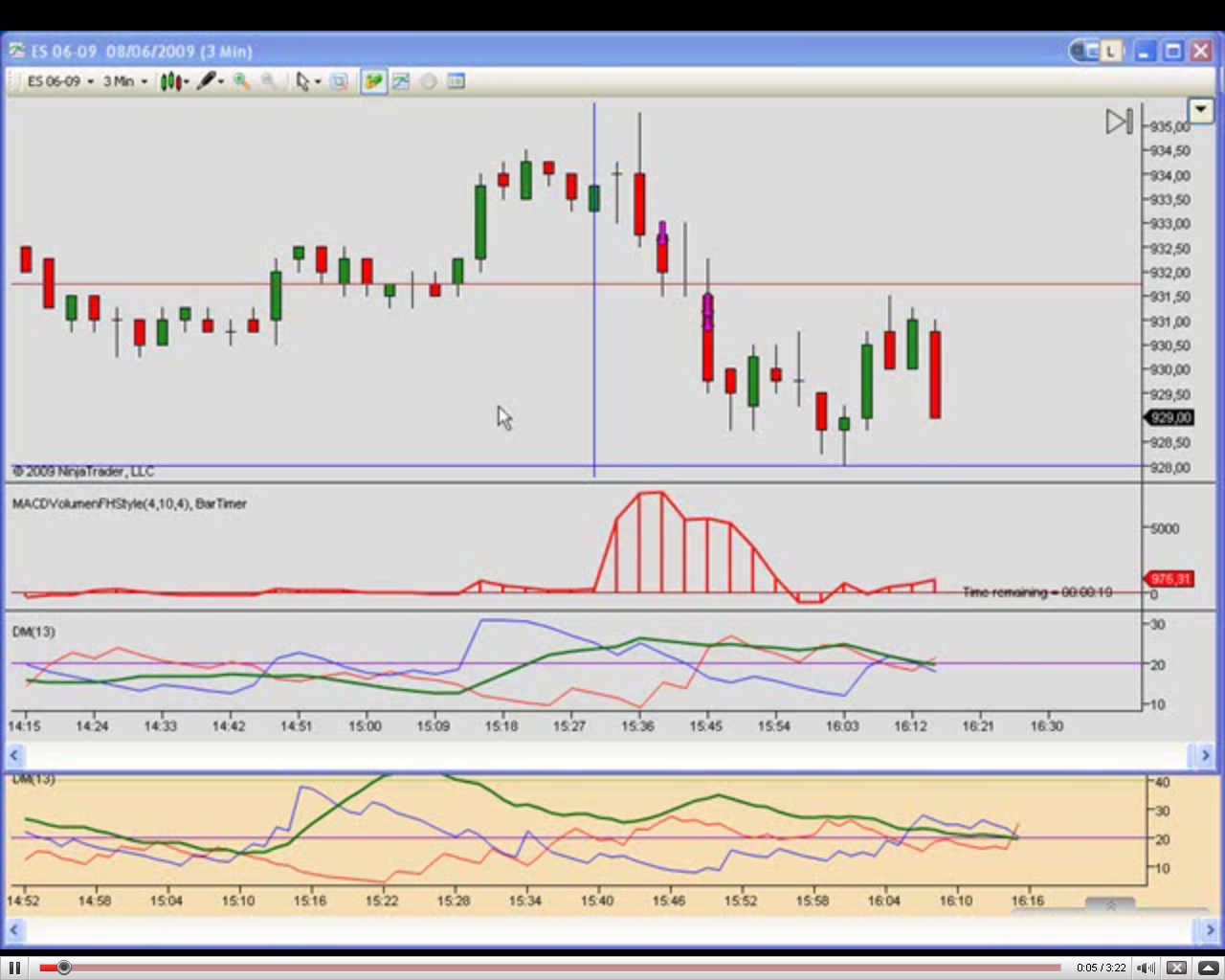Screen dimensions: 1225x980
Task: Toggle the highlighted chart trader button
Action: [373, 81]
